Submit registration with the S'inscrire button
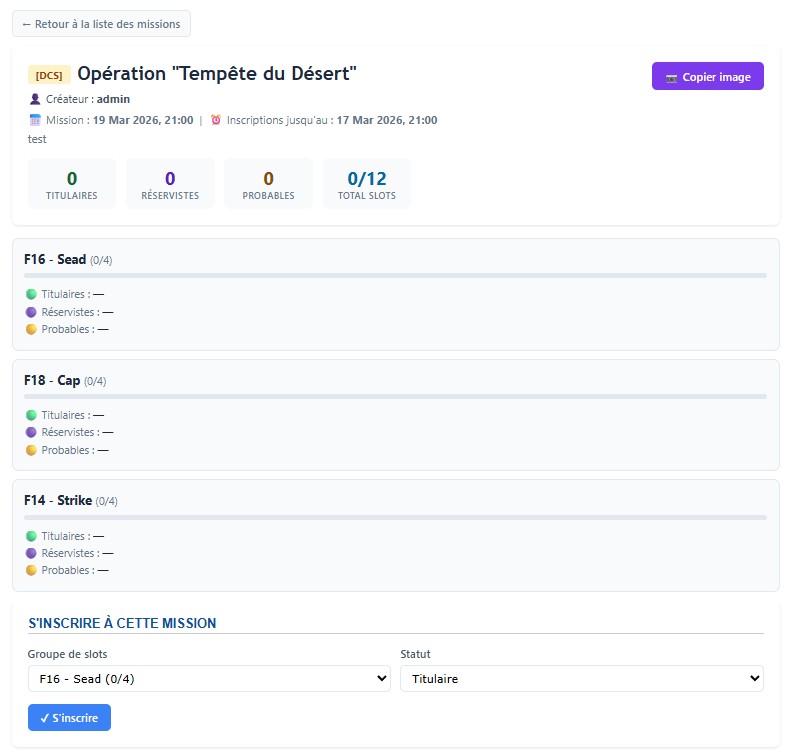The width and height of the screenshot is (811, 752). coord(69,718)
